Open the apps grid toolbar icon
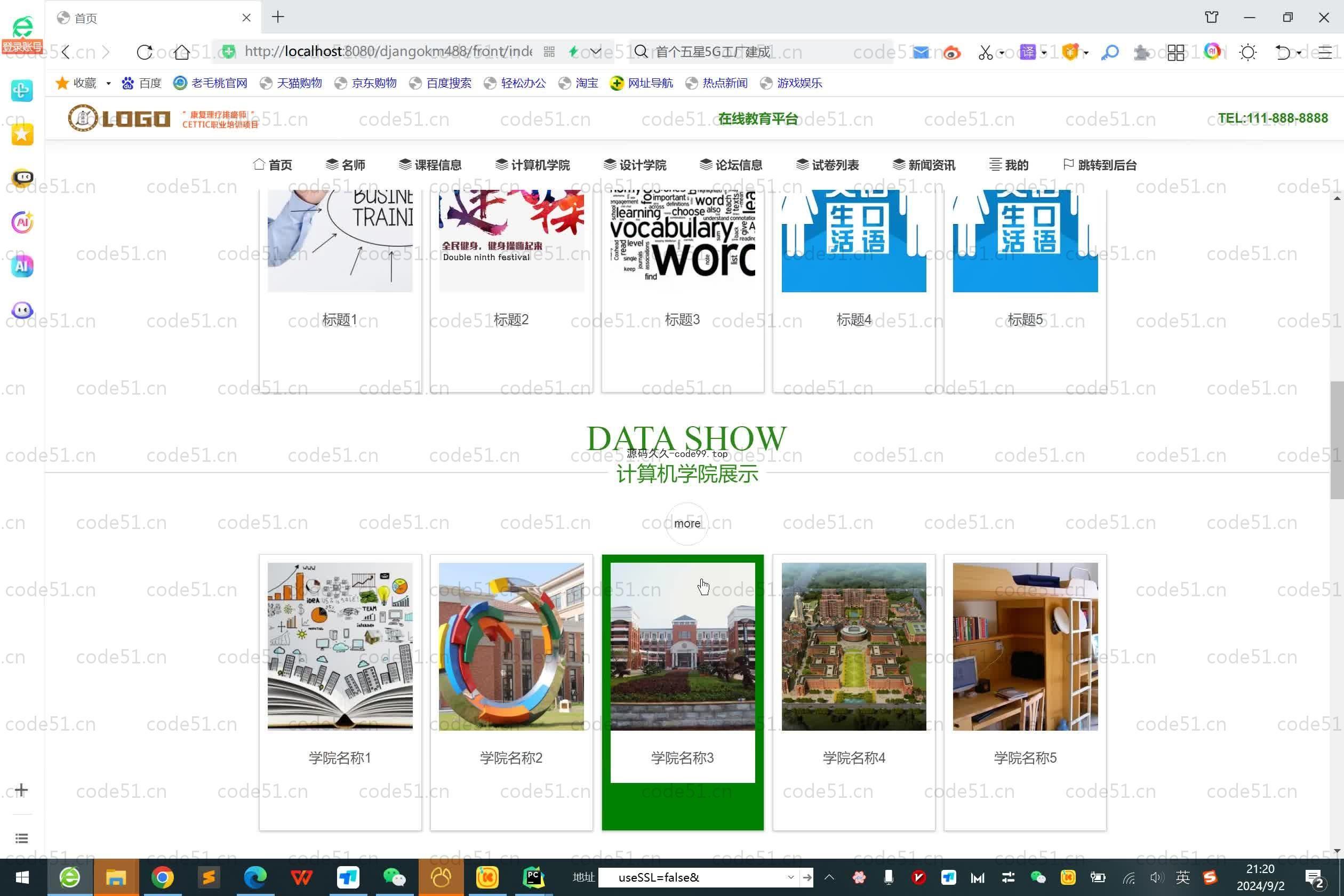1344x896 pixels. click(x=1176, y=53)
